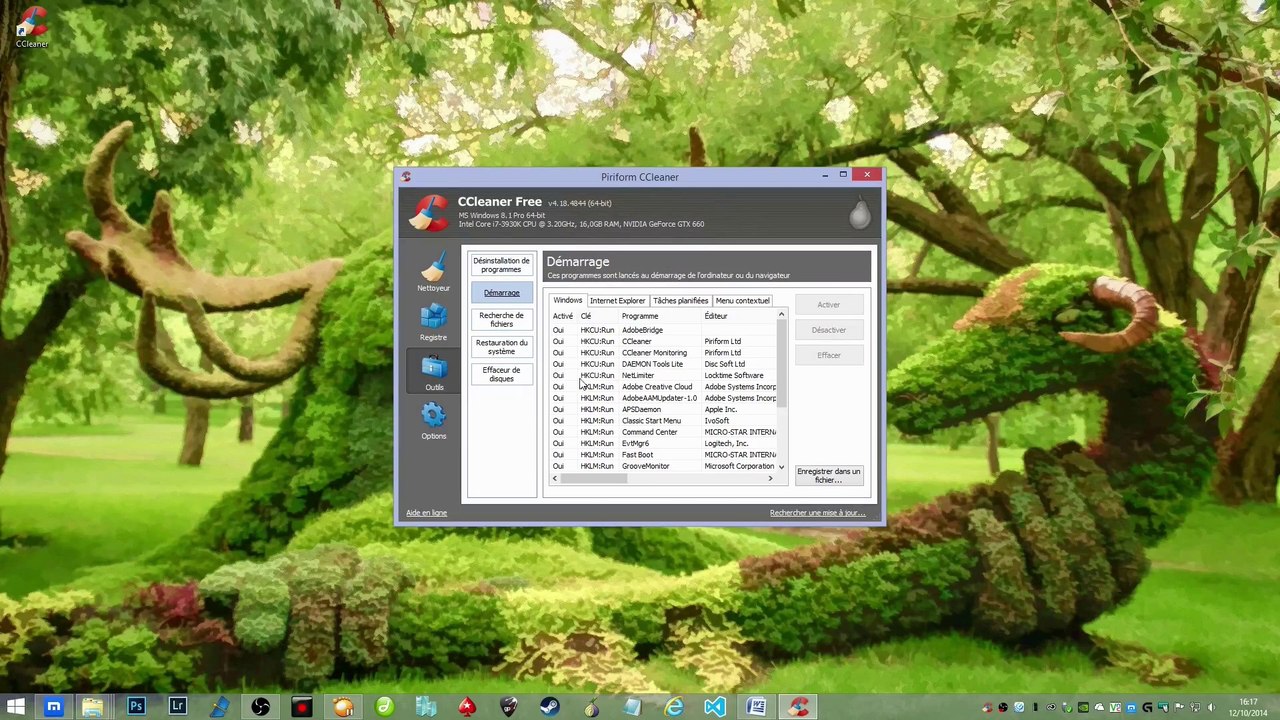Open the Menu contextuel tab

742,301
